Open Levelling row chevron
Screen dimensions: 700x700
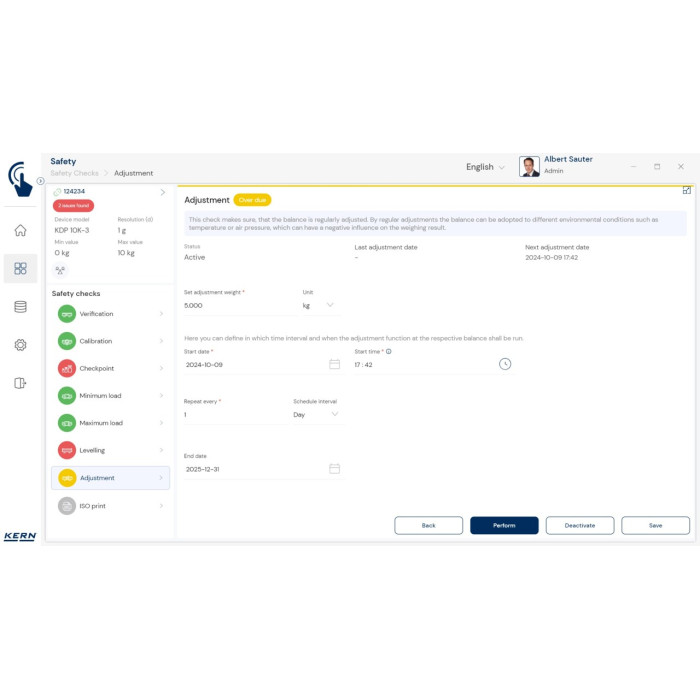pyautogui.click(x=161, y=450)
